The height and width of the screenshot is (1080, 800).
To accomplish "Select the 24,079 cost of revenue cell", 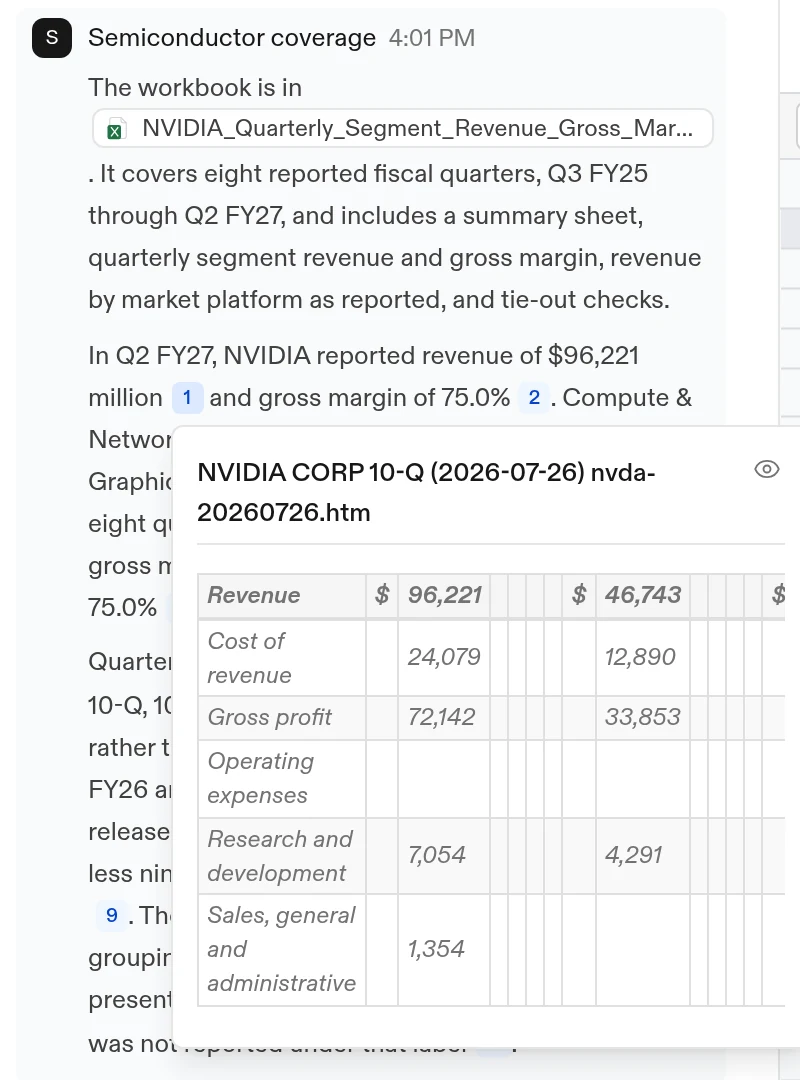I will 444,658.
